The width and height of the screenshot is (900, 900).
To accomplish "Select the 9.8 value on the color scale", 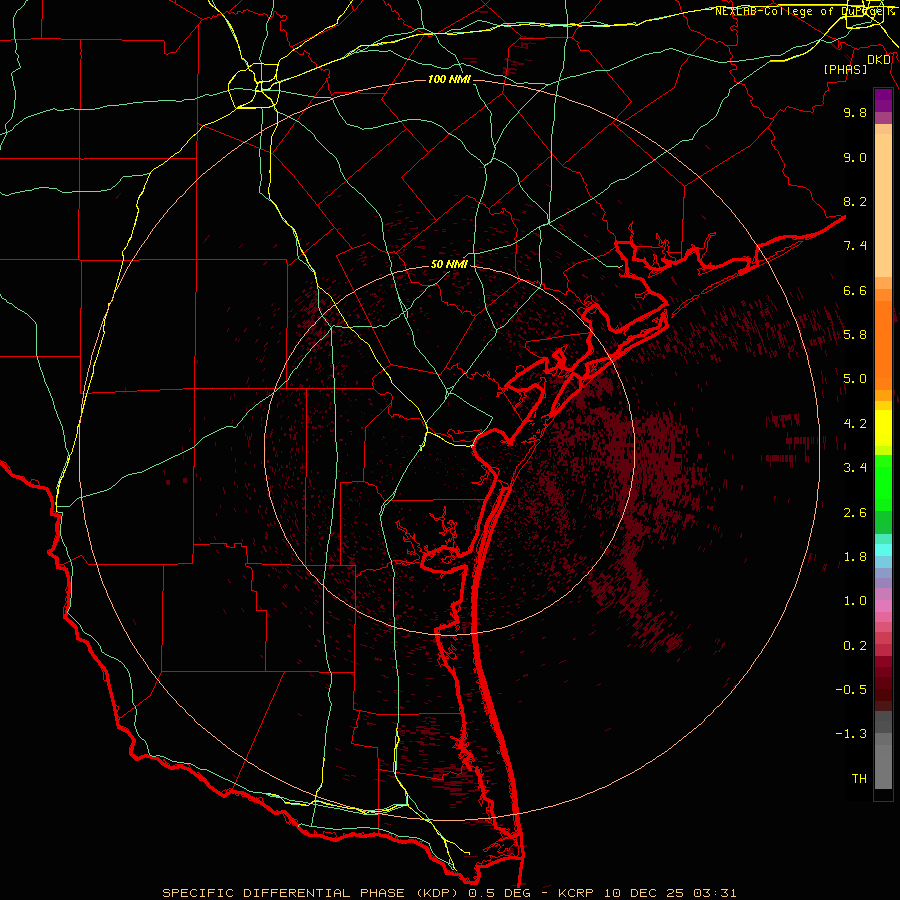I will [x=855, y=112].
